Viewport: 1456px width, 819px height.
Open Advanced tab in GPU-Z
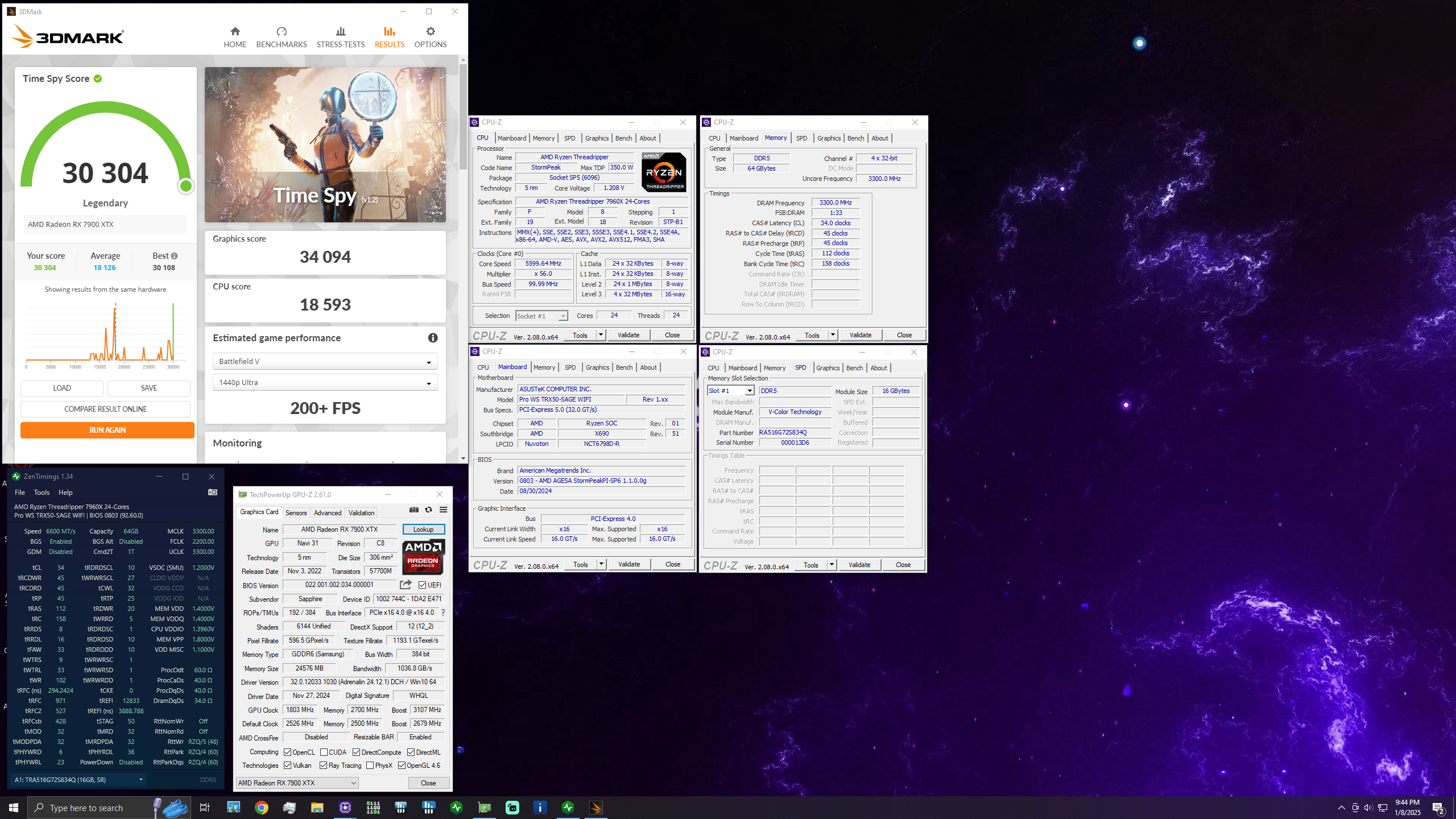coord(328,512)
